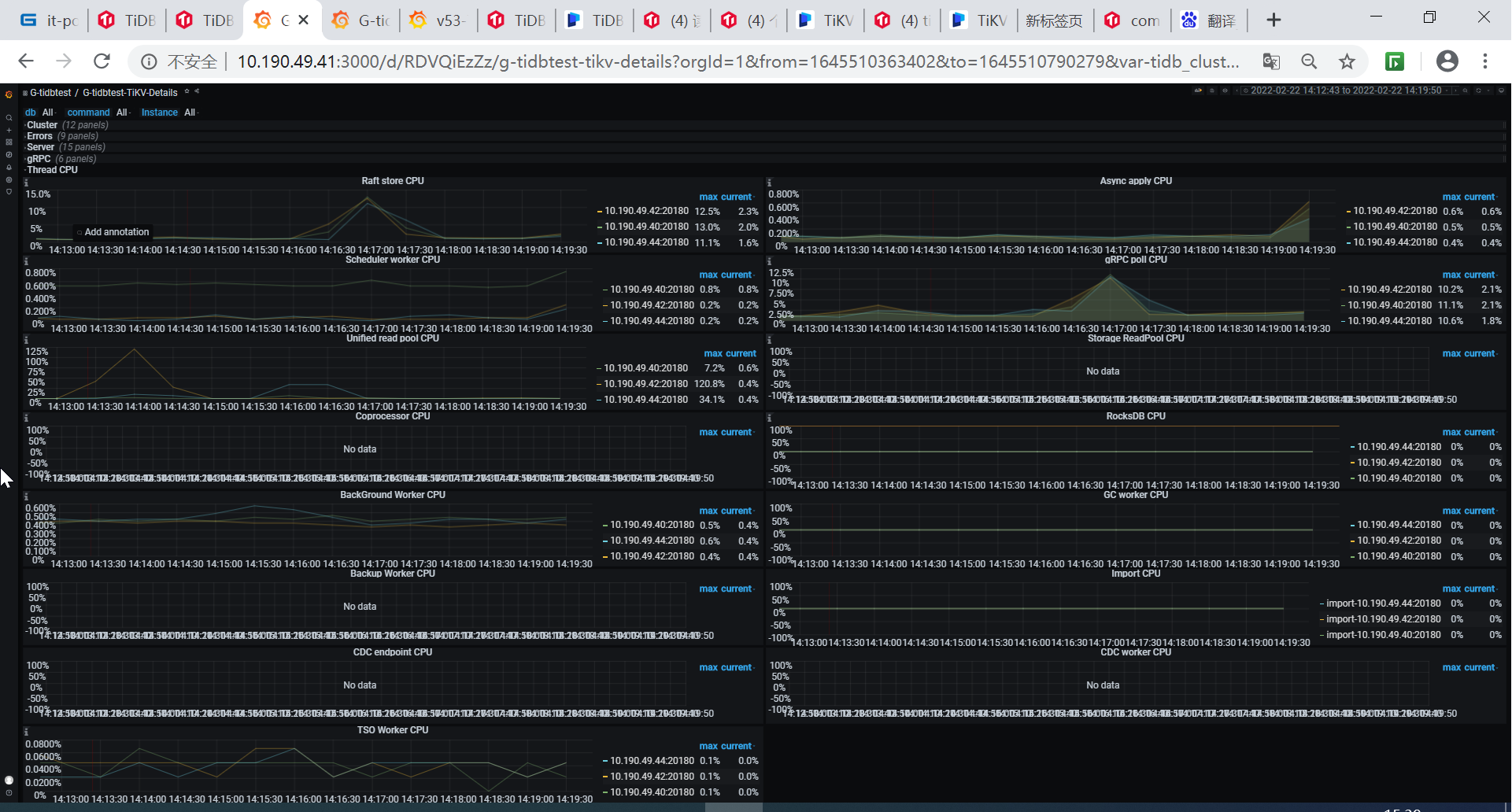
Task: Open the Grafana search icon in the sidebar
Action: 9,118
